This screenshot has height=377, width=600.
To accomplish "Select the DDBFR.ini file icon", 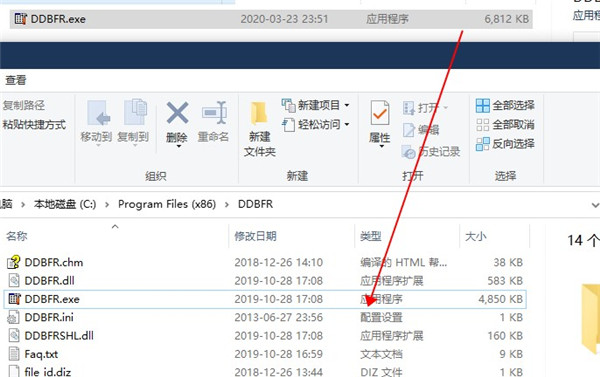I will click(x=13, y=317).
